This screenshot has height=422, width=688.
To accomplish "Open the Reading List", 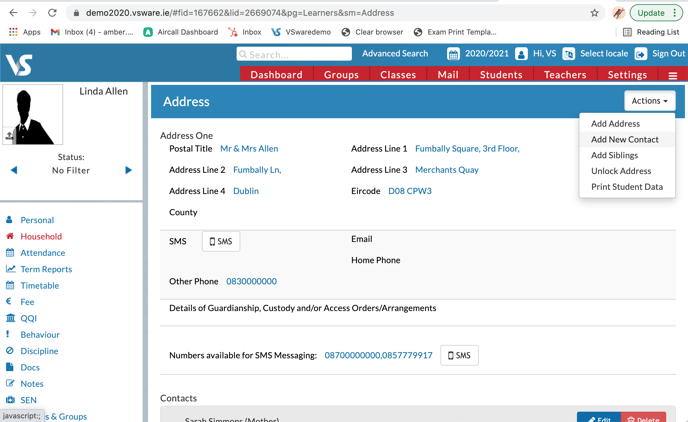I will tap(651, 32).
